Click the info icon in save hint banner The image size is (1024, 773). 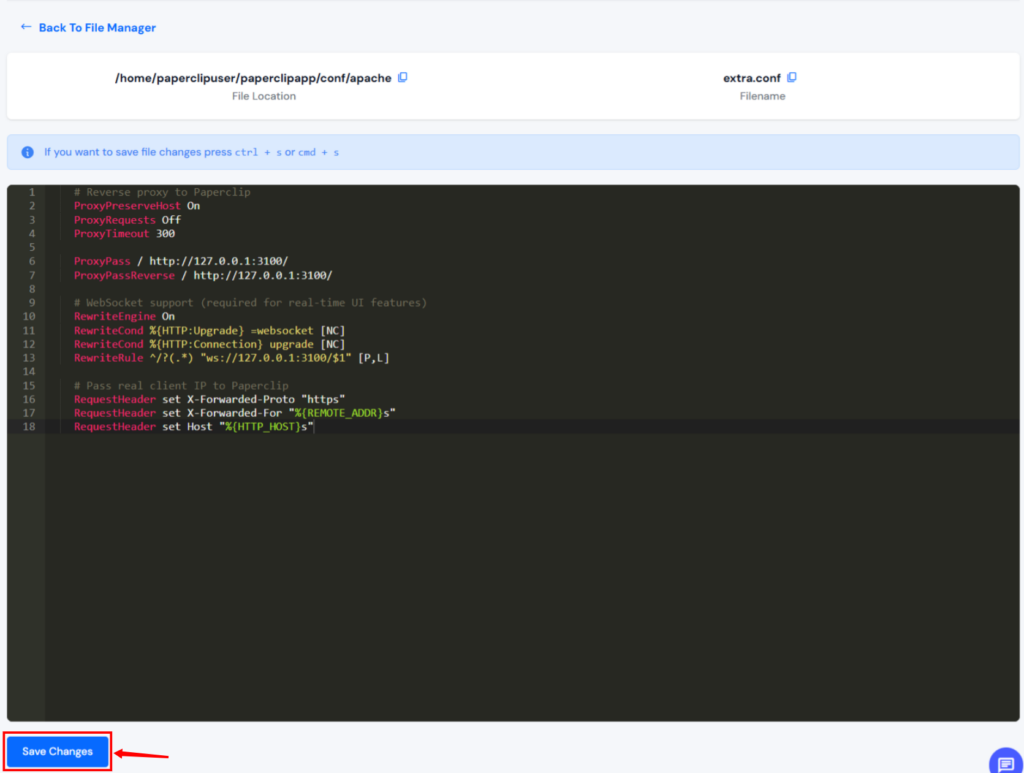coord(27,152)
